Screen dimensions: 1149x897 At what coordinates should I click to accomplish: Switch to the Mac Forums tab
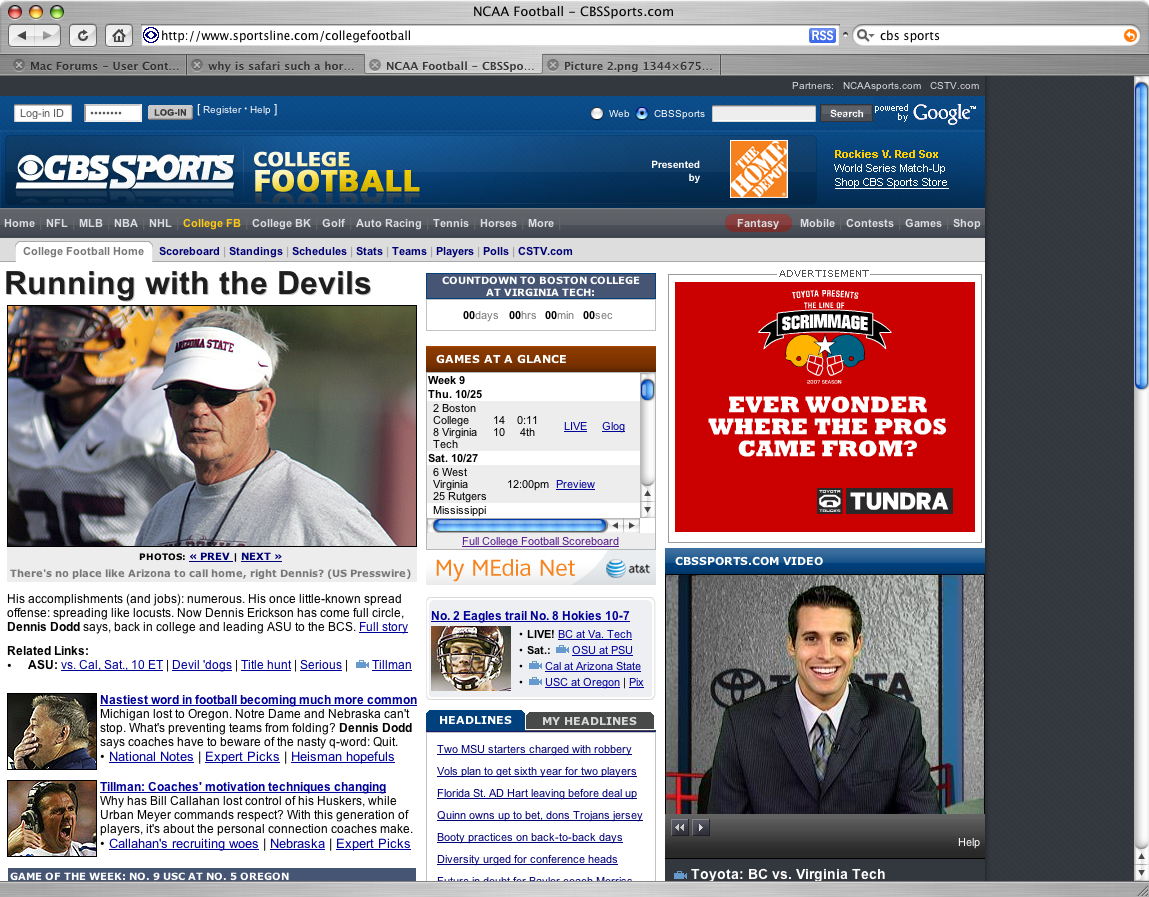coord(103,65)
